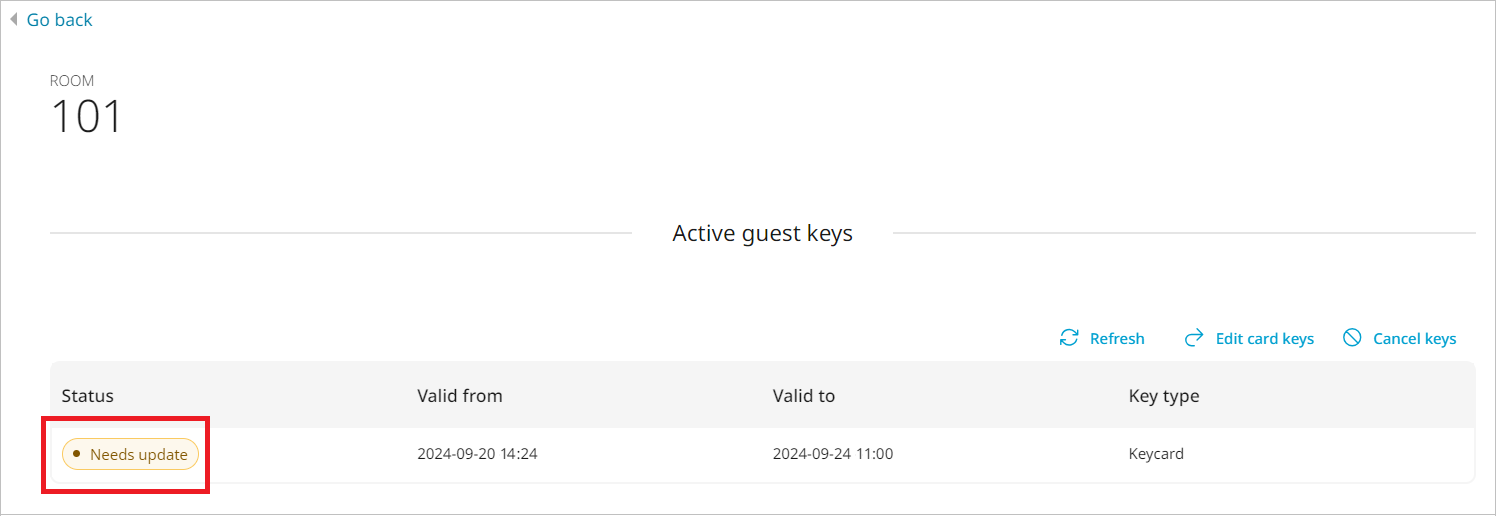Select the 2024-09-20 14:24 valid from cell
This screenshot has width=1496, height=516.
point(477,454)
